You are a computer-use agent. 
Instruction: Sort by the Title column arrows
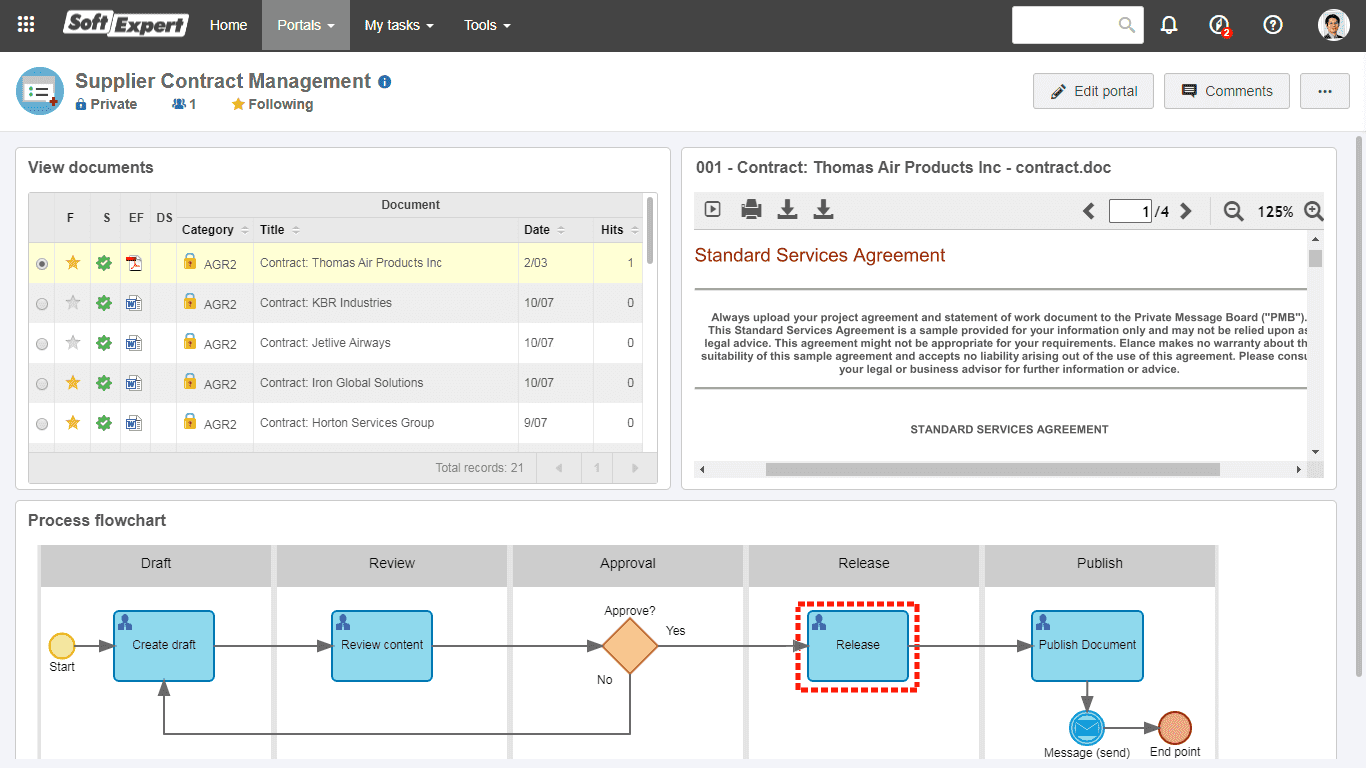[296, 230]
